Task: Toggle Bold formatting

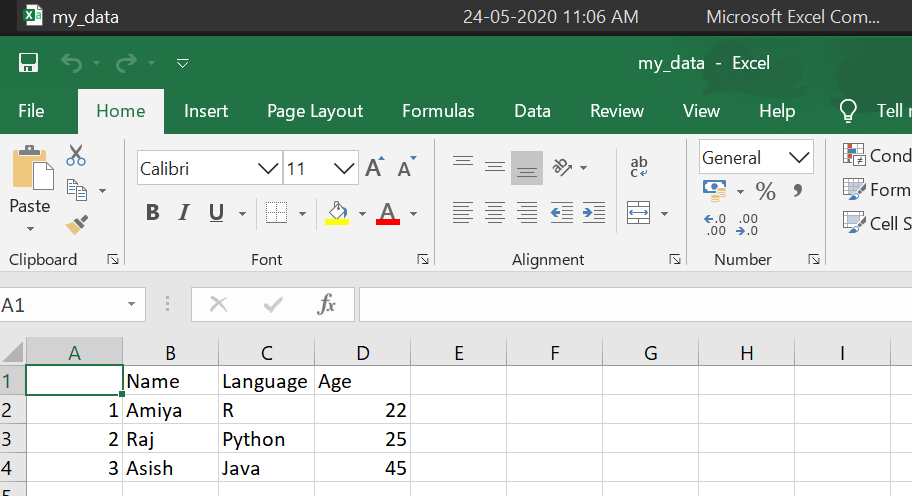Action: [x=153, y=212]
